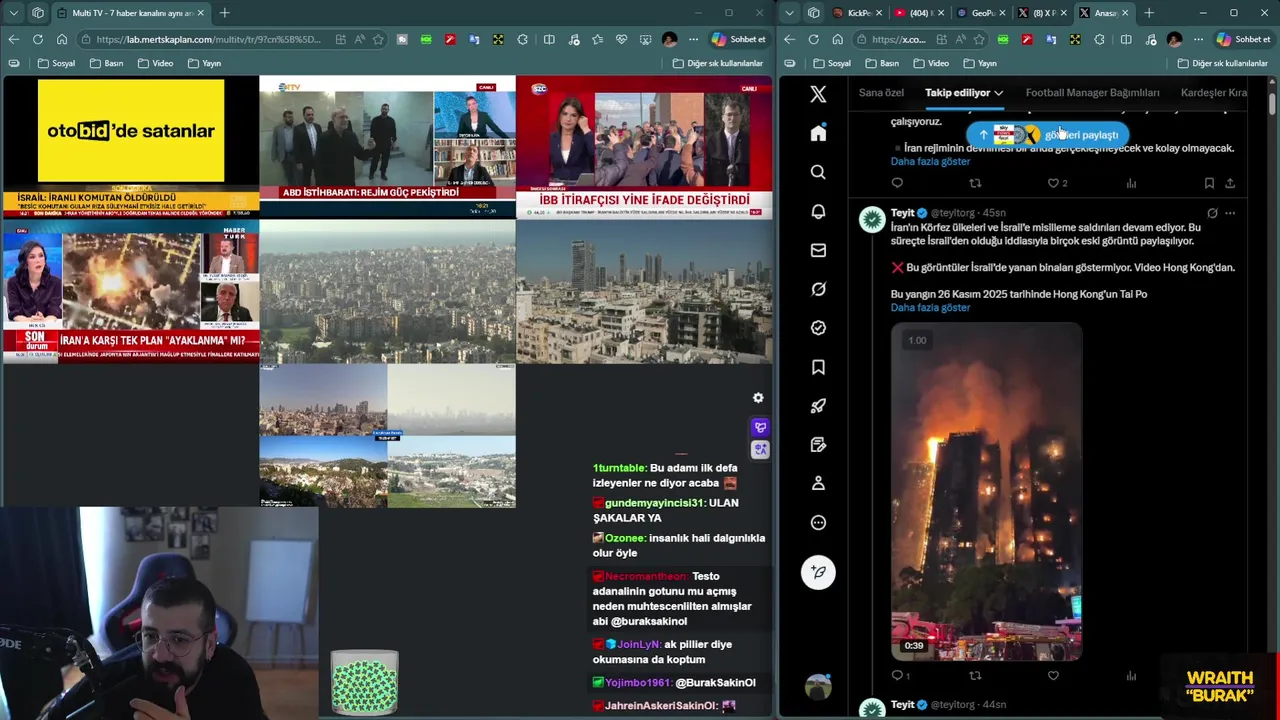The height and width of the screenshot is (720, 1280).
Task: Open Teyit profile name on 45sn tweet
Action: 902,213
